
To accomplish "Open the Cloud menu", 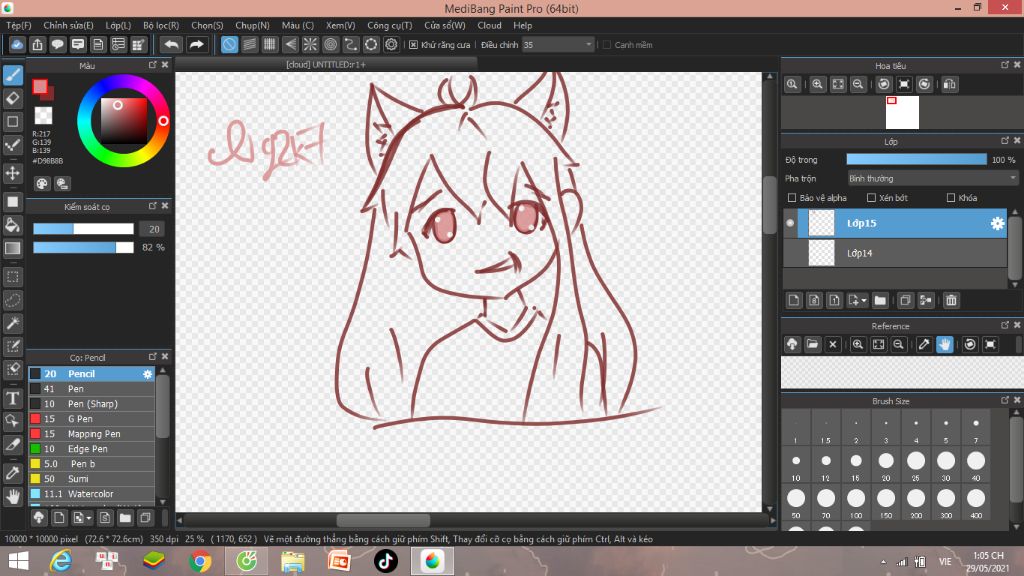I will point(489,25).
